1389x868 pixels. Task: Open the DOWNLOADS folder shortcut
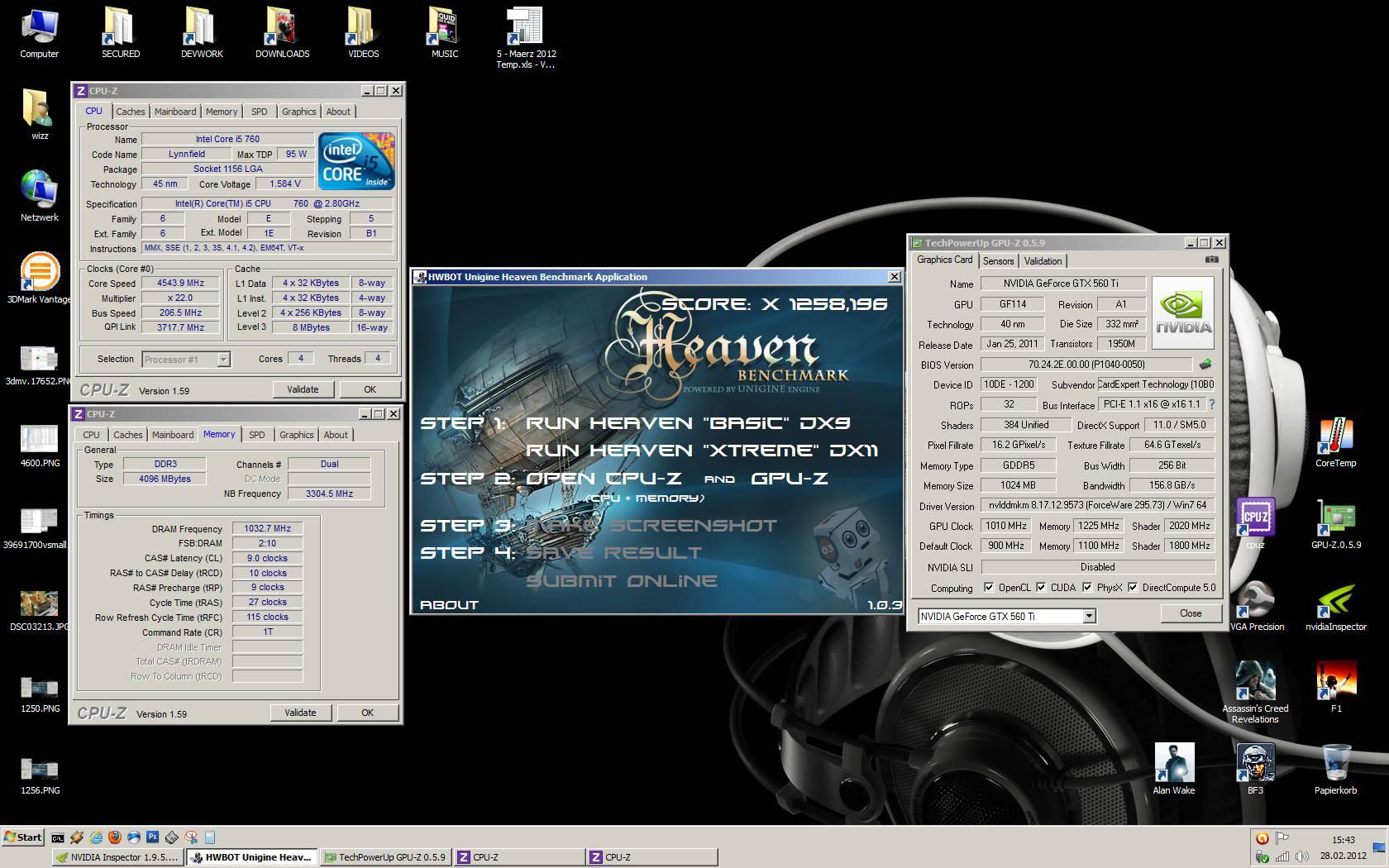click(x=282, y=33)
